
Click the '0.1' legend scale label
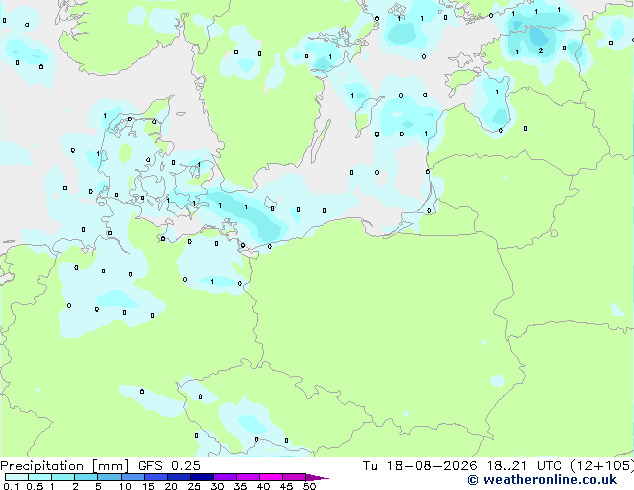(x=11, y=486)
